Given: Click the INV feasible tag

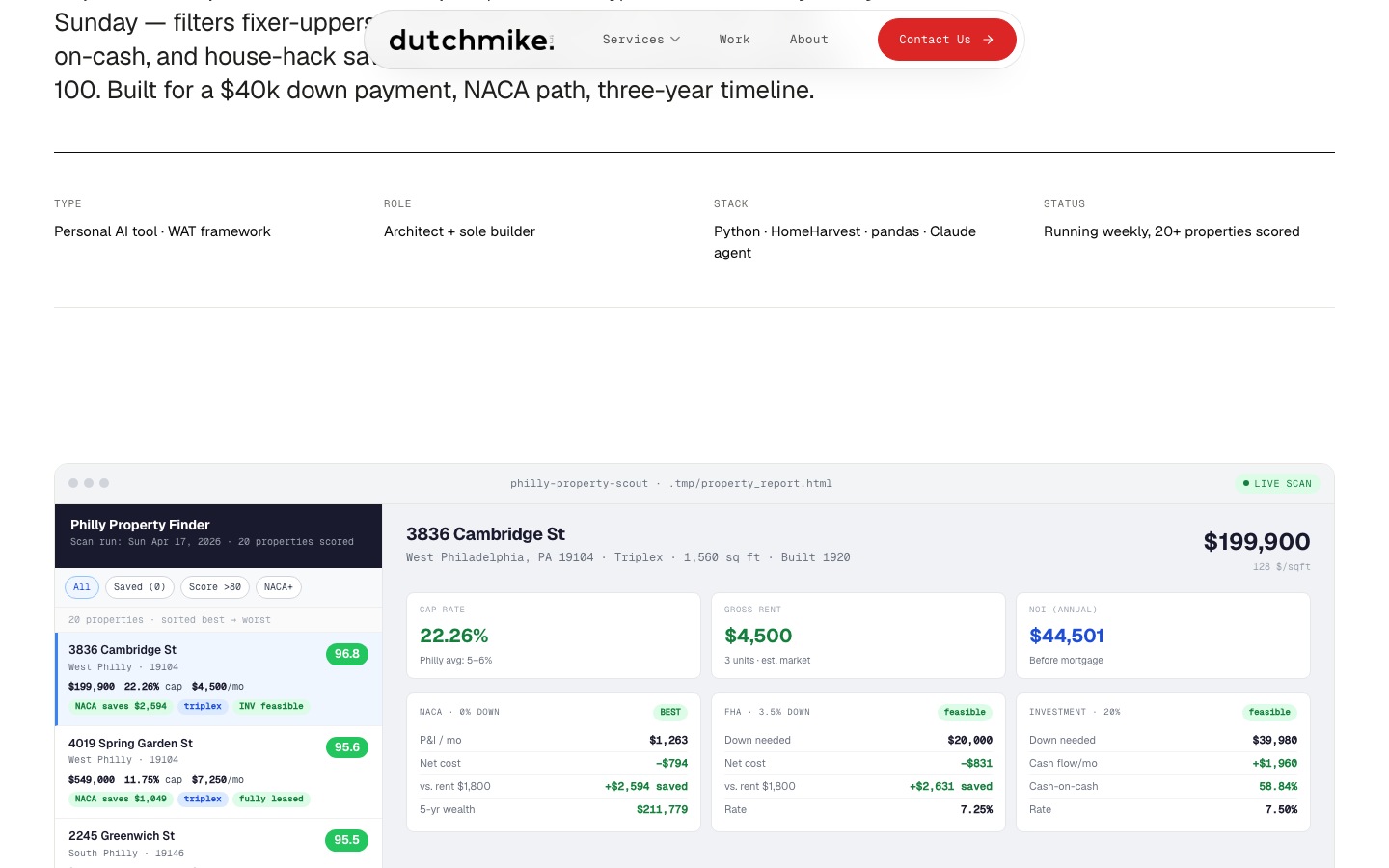Looking at the screenshot, I should (271, 706).
